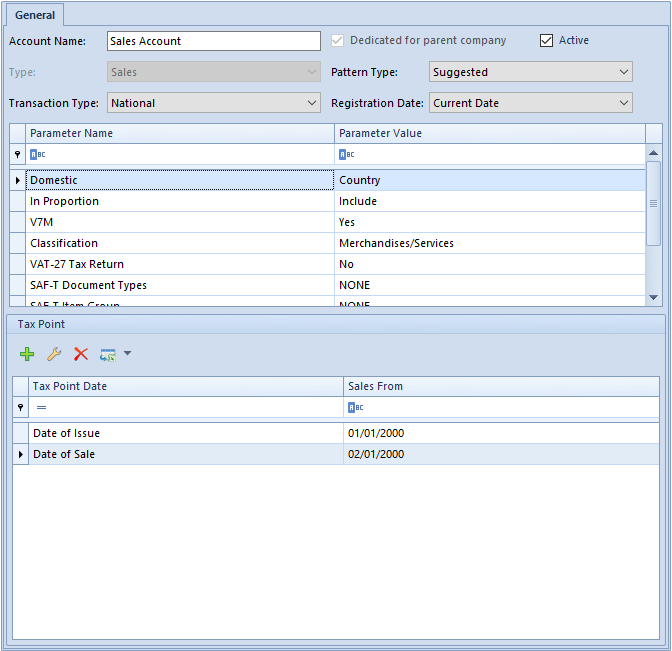The height and width of the screenshot is (651, 672).
Task: Click the Date of Sale row indicator arrow
Action: (20, 454)
